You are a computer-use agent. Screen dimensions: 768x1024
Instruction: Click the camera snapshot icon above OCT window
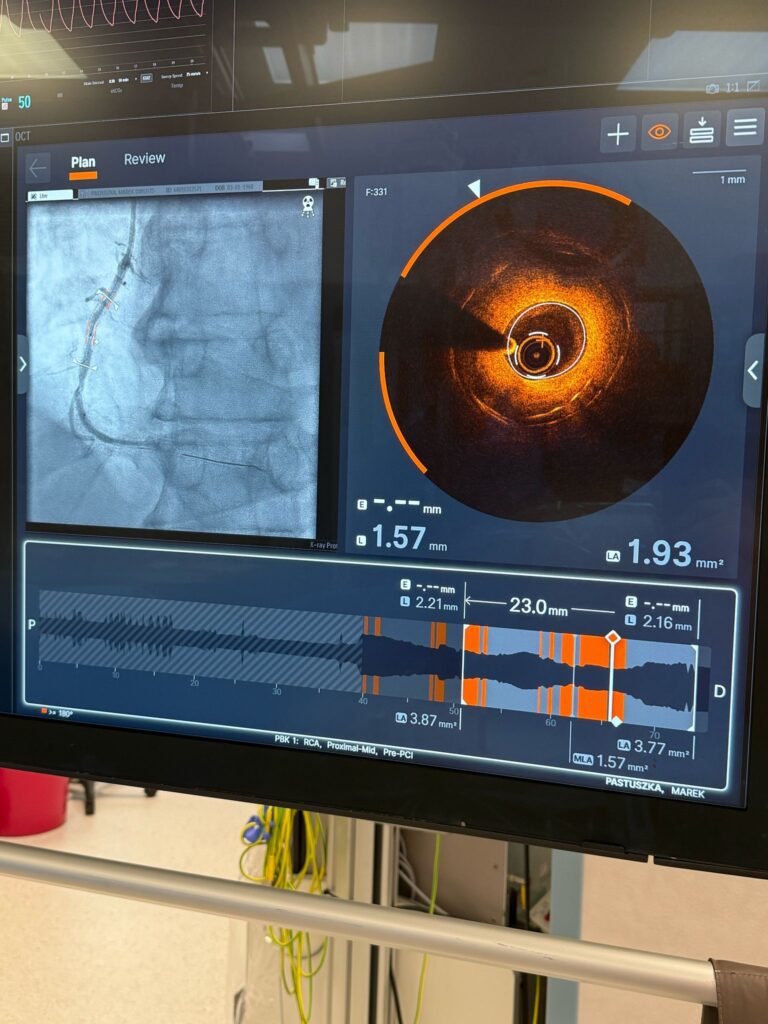[x=712, y=88]
